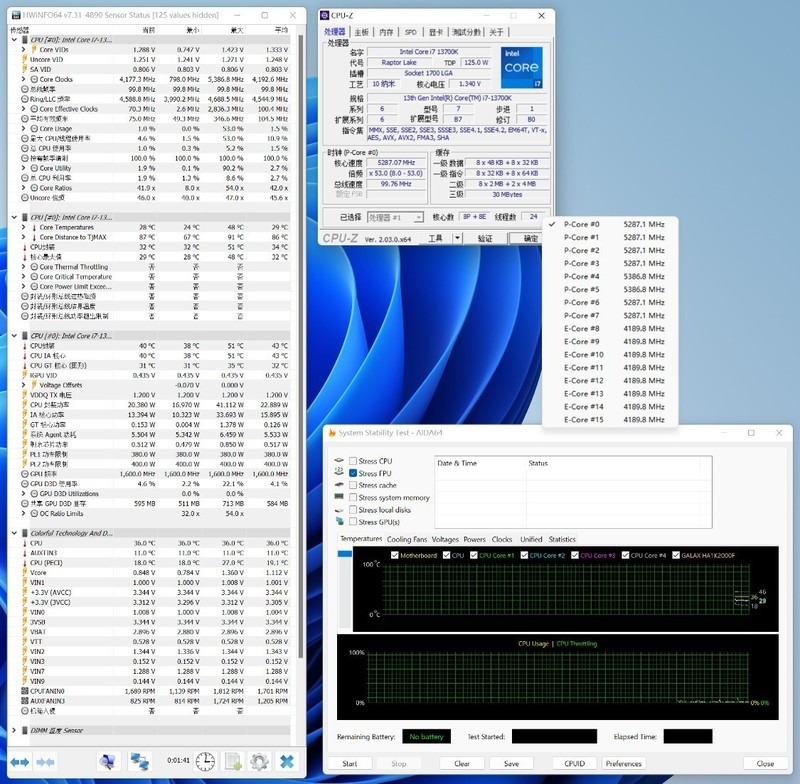Click the memory icon beside Stress system memory
Screen dimensions: 800x784
click(337, 498)
